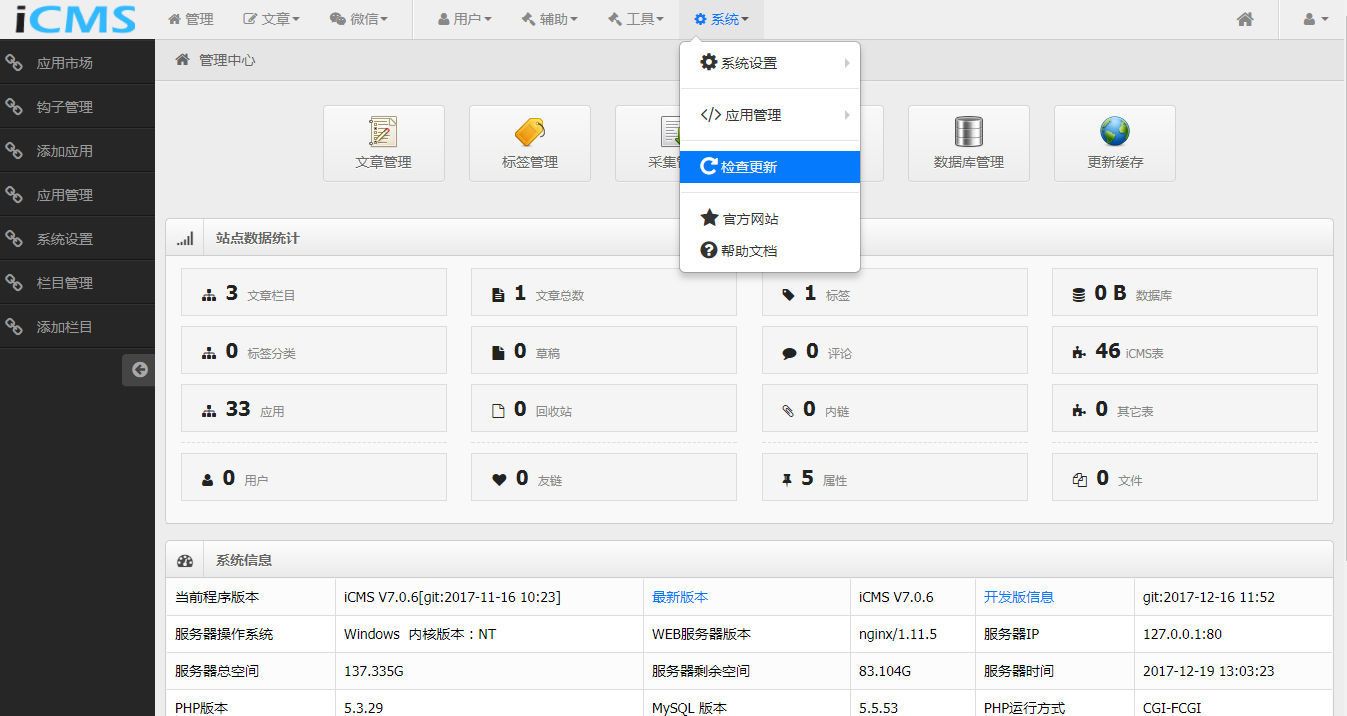Go to 系统设置 in the left sidebar
This screenshot has height=716, width=1347.
(77, 239)
